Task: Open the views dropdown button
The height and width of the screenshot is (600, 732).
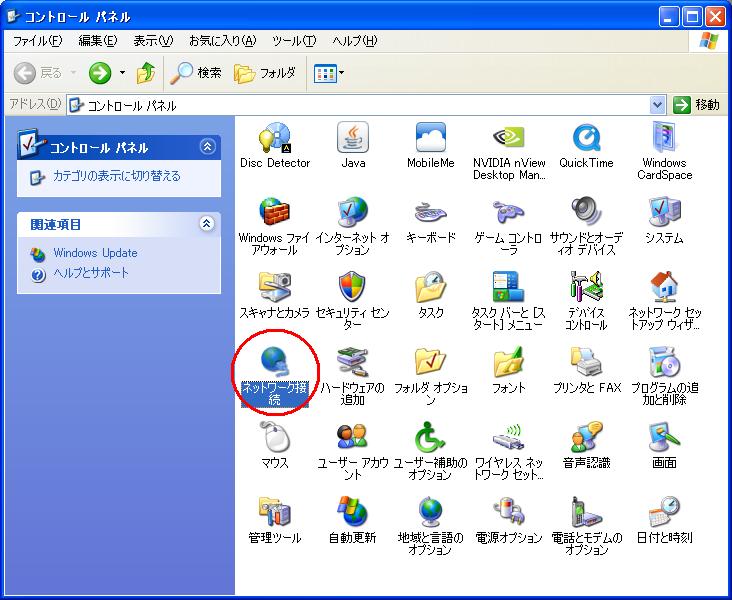Action: click(329, 73)
